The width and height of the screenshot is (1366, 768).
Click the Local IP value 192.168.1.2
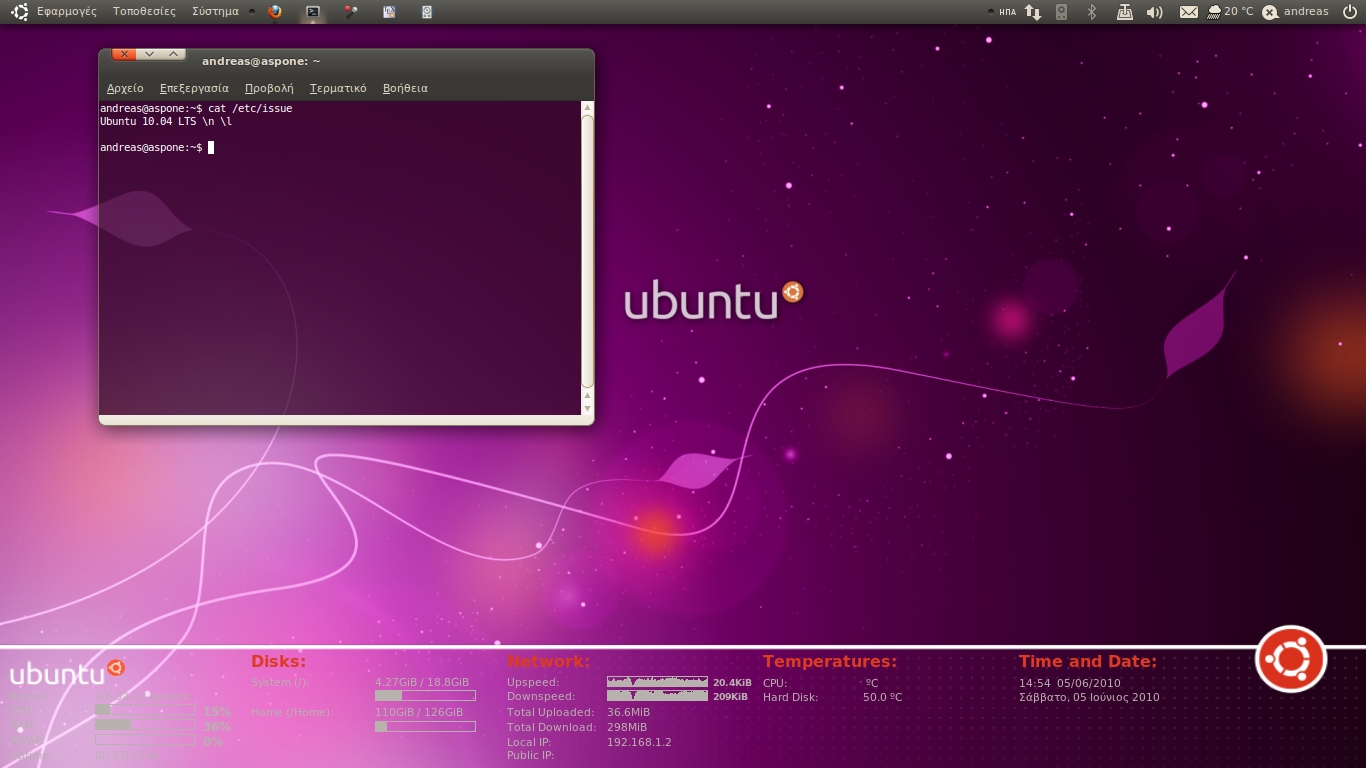coord(639,742)
